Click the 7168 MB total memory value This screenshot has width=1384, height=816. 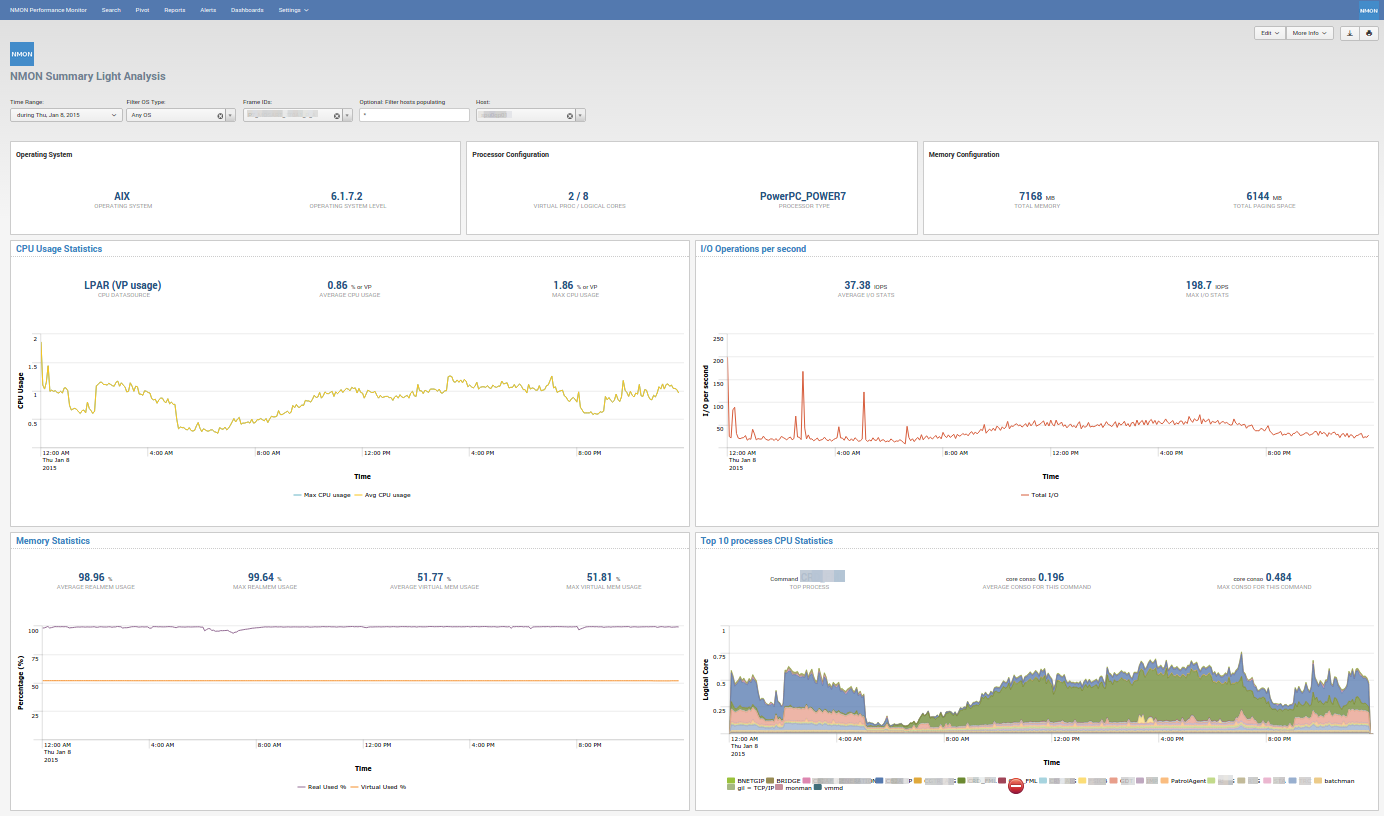(x=1037, y=197)
